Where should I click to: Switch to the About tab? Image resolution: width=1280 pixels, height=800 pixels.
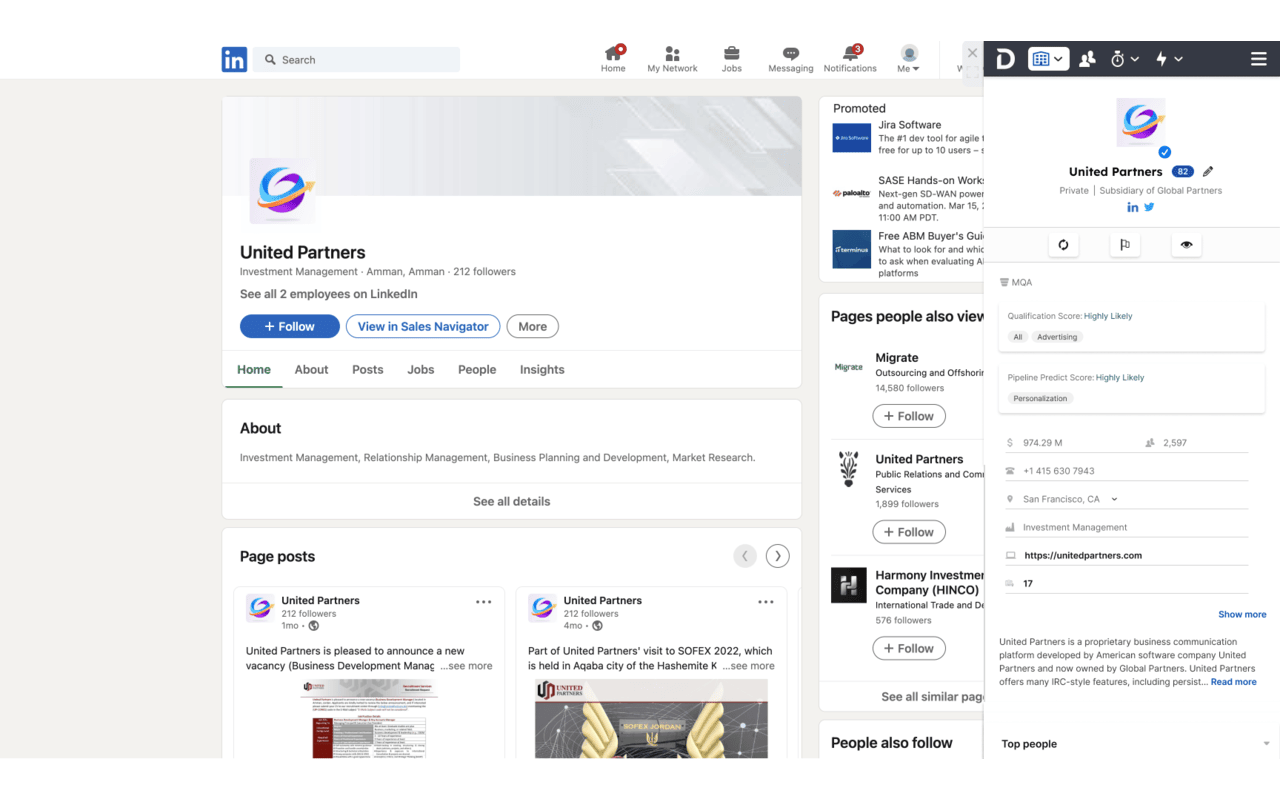pos(311,369)
